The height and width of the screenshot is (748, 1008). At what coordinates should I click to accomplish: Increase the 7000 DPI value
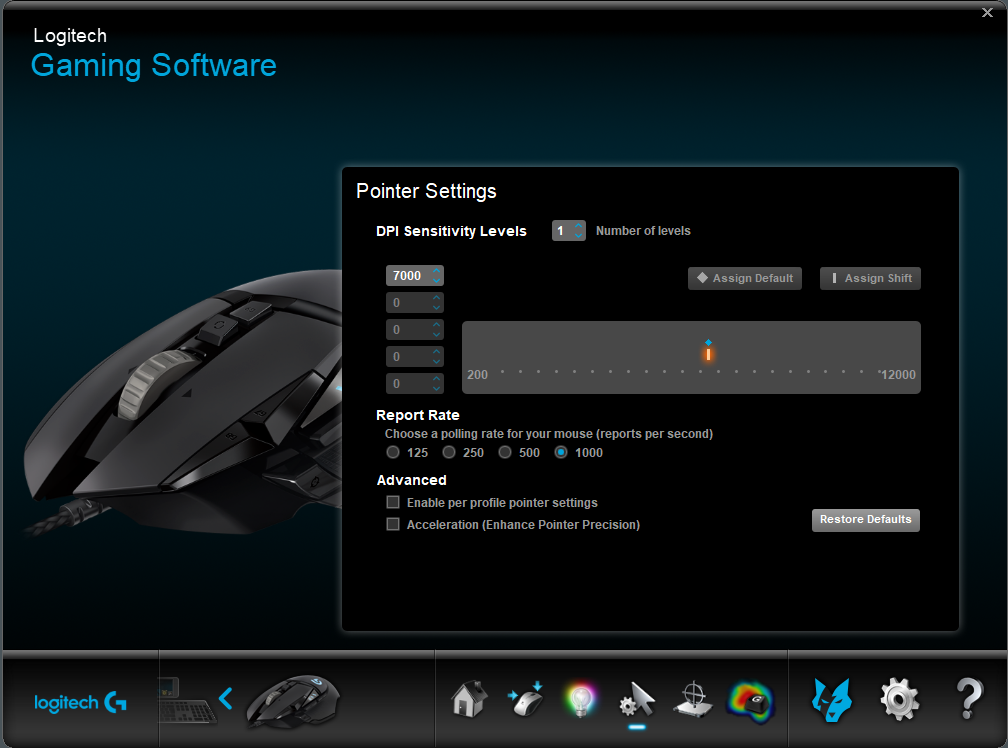click(437, 271)
